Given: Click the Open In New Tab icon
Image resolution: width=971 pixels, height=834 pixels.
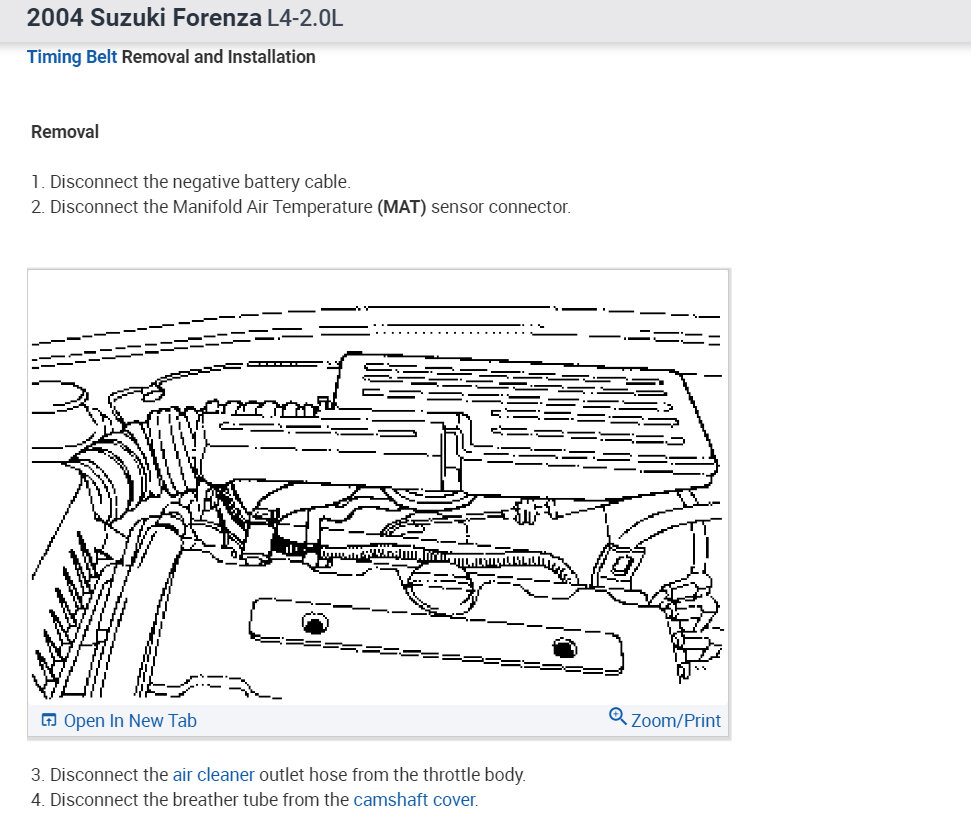Looking at the screenshot, I should click(48, 720).
